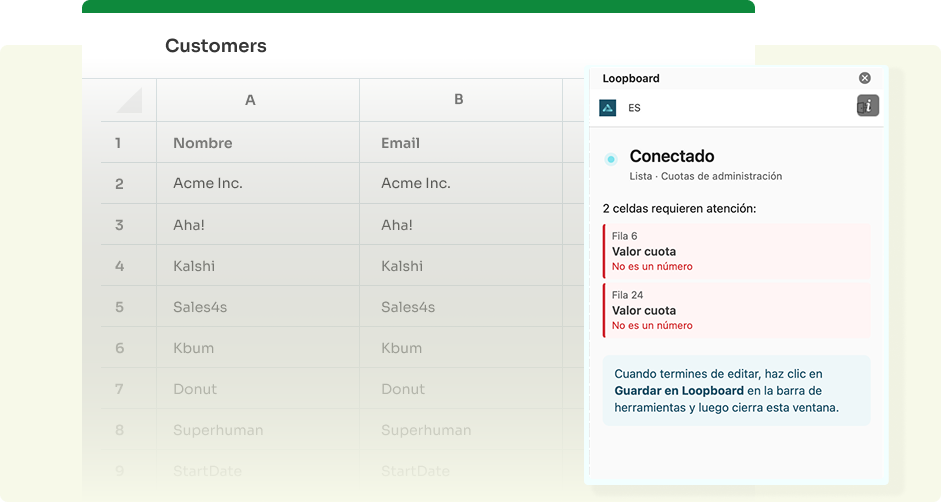Click the select-all corner of spreadsheet
Image resolution: width=941 pixels, height=502 pixels.
click(128, 100)
